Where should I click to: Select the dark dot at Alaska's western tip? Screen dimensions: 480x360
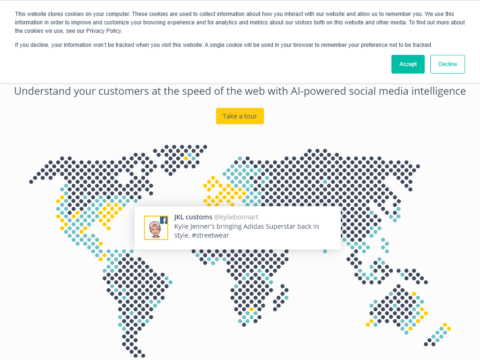(31, 182)
